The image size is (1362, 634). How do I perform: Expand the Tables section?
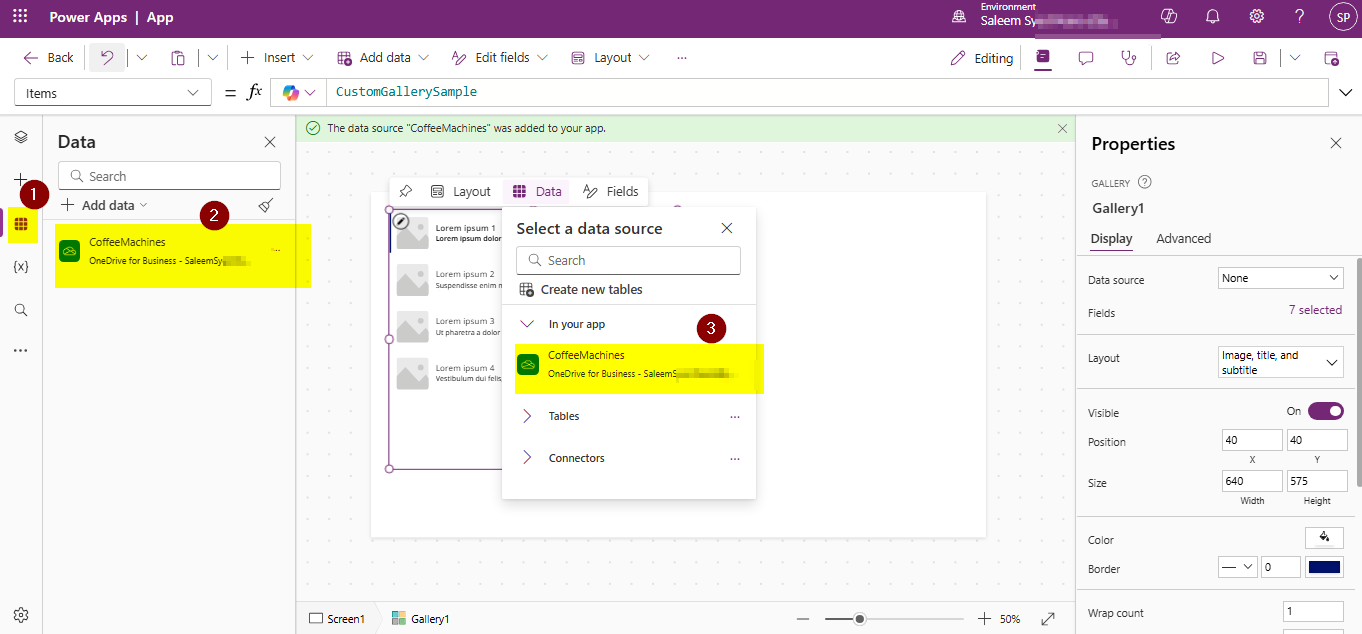528,416
